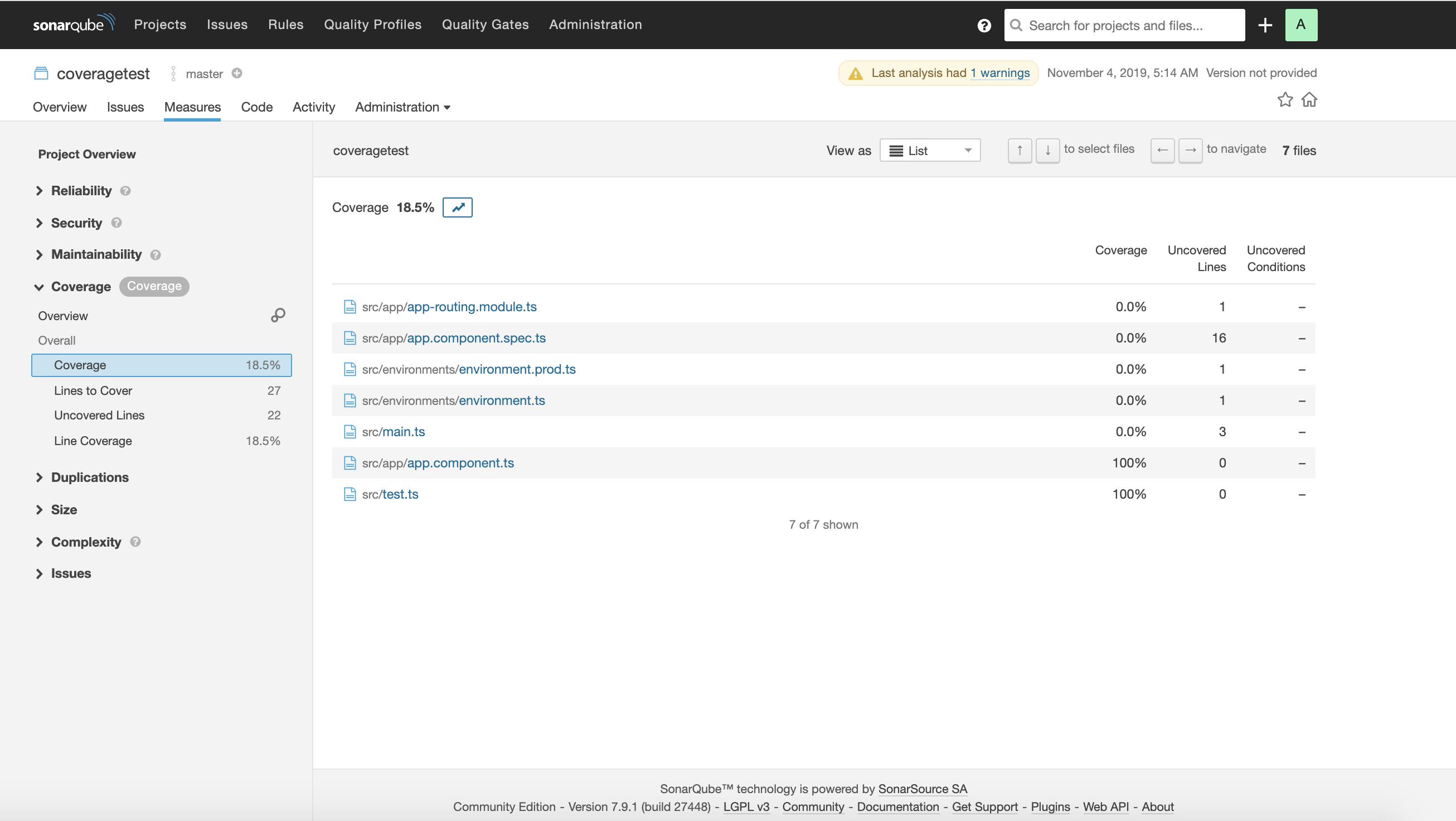Open the View as List dropdown

point(930,151)
